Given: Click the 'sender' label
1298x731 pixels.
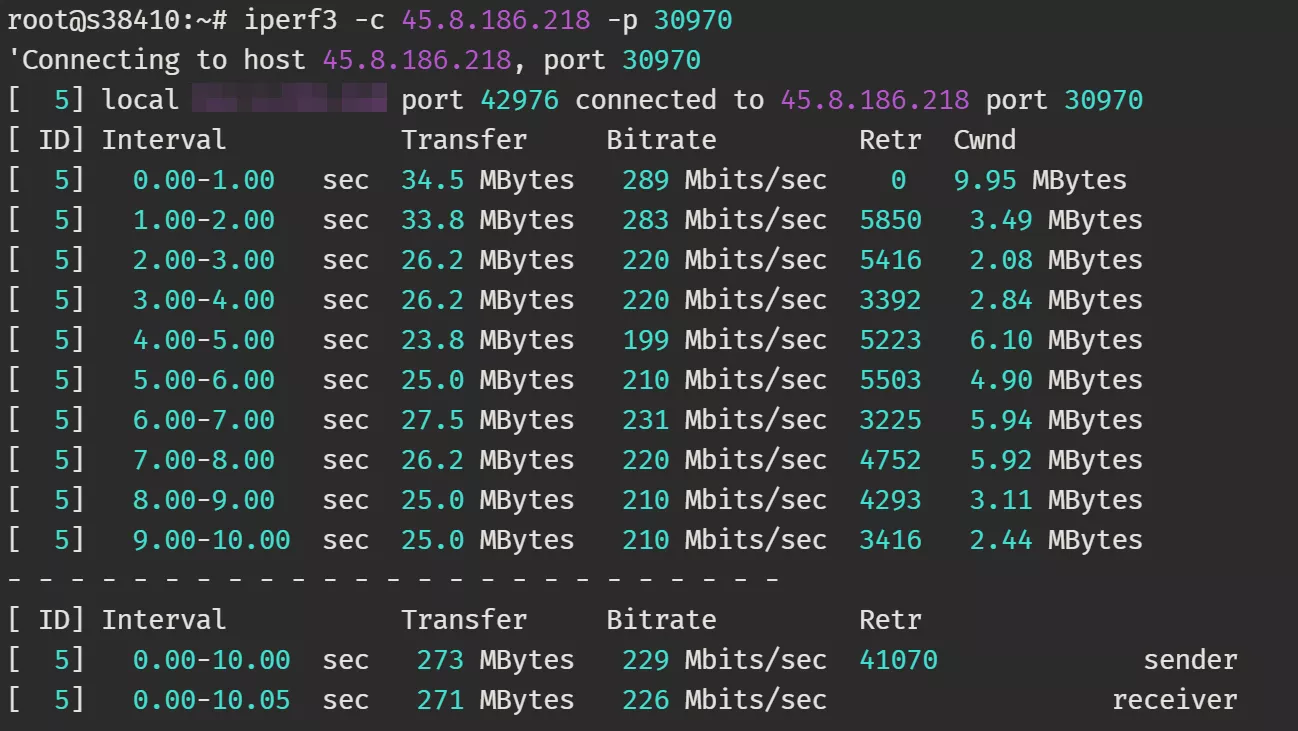Looking at the screenshot, I should coord(1190,660).
